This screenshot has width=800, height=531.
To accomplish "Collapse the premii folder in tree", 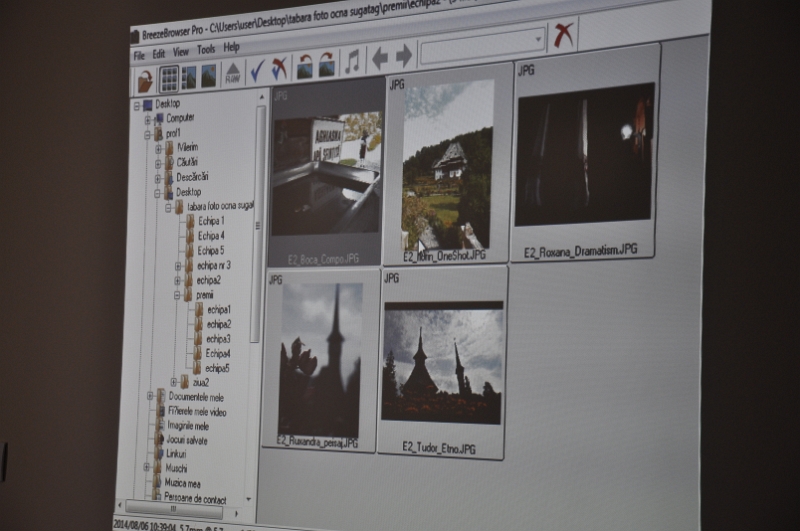I will click(x=177, y=295).
